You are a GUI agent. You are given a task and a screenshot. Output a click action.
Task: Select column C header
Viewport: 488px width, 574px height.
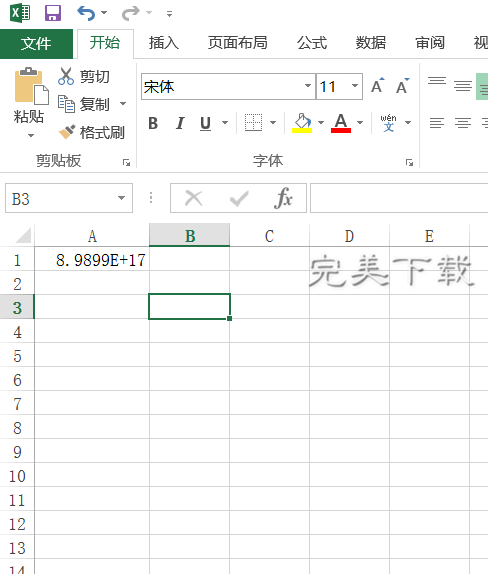coord(269,236)
